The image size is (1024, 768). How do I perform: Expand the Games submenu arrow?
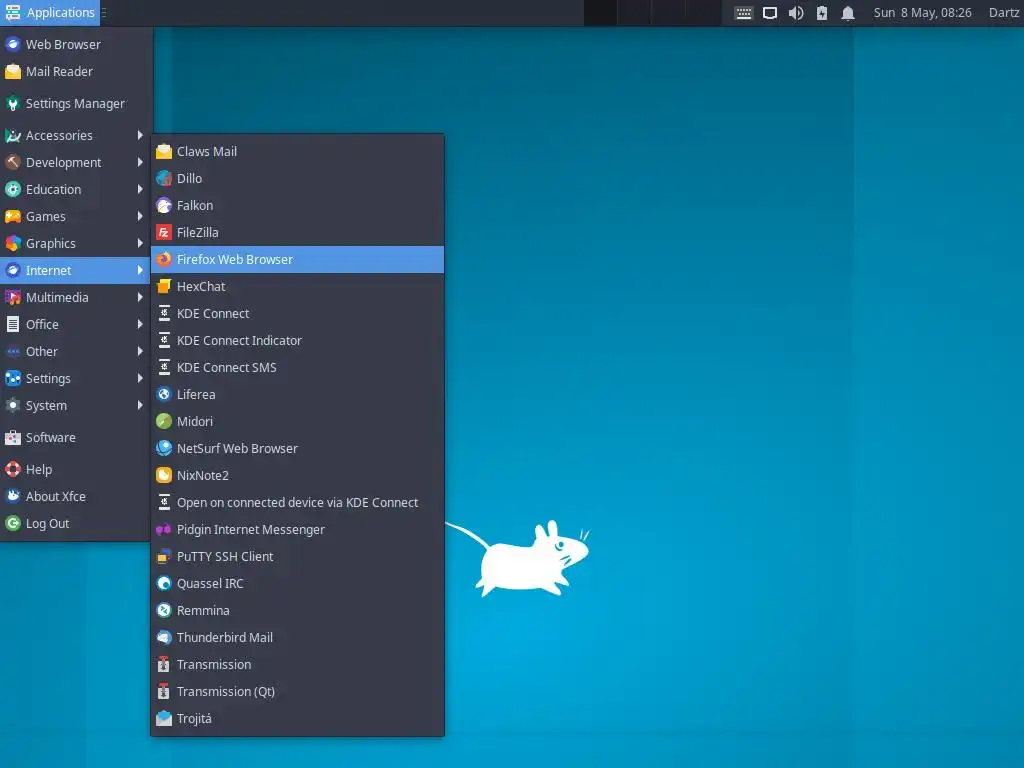(140, 216)
